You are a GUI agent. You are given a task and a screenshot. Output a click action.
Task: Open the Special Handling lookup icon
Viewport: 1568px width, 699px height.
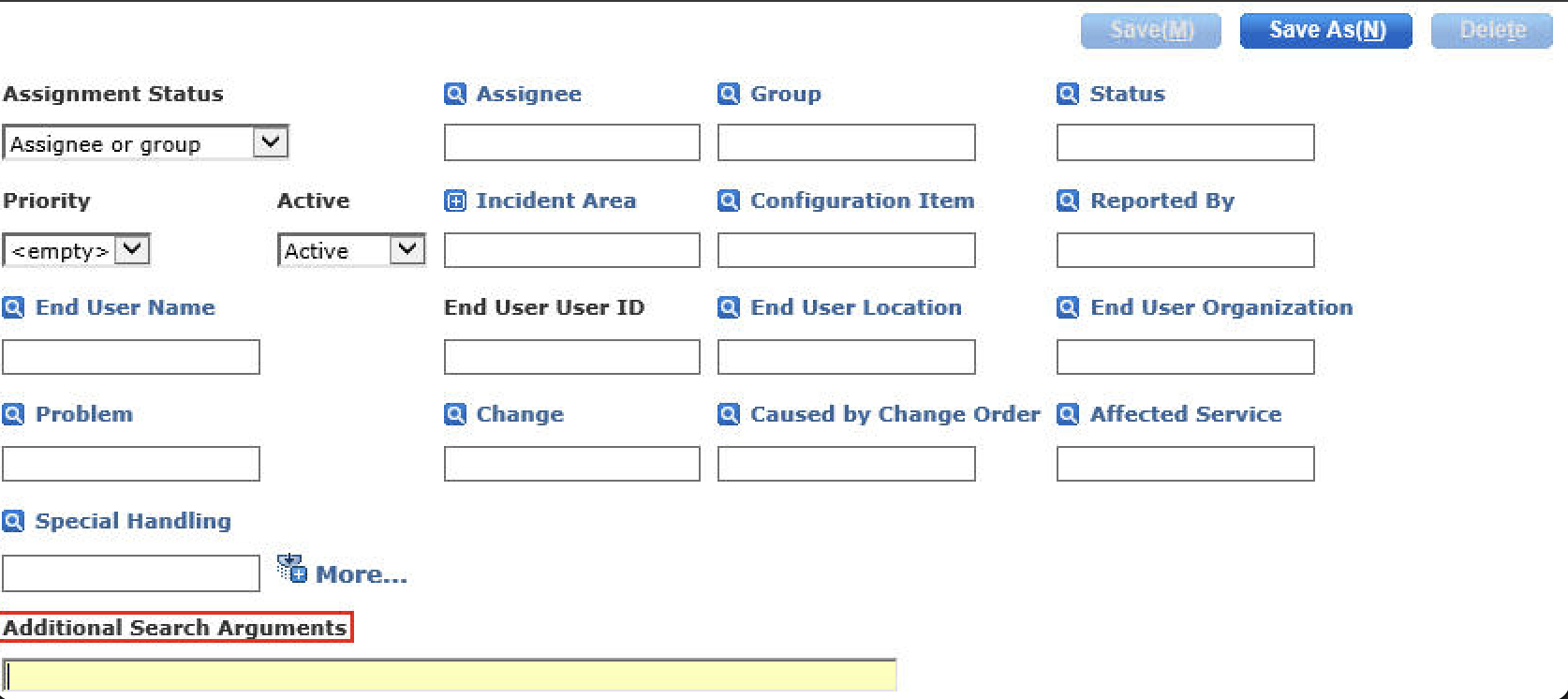[13, 521]
